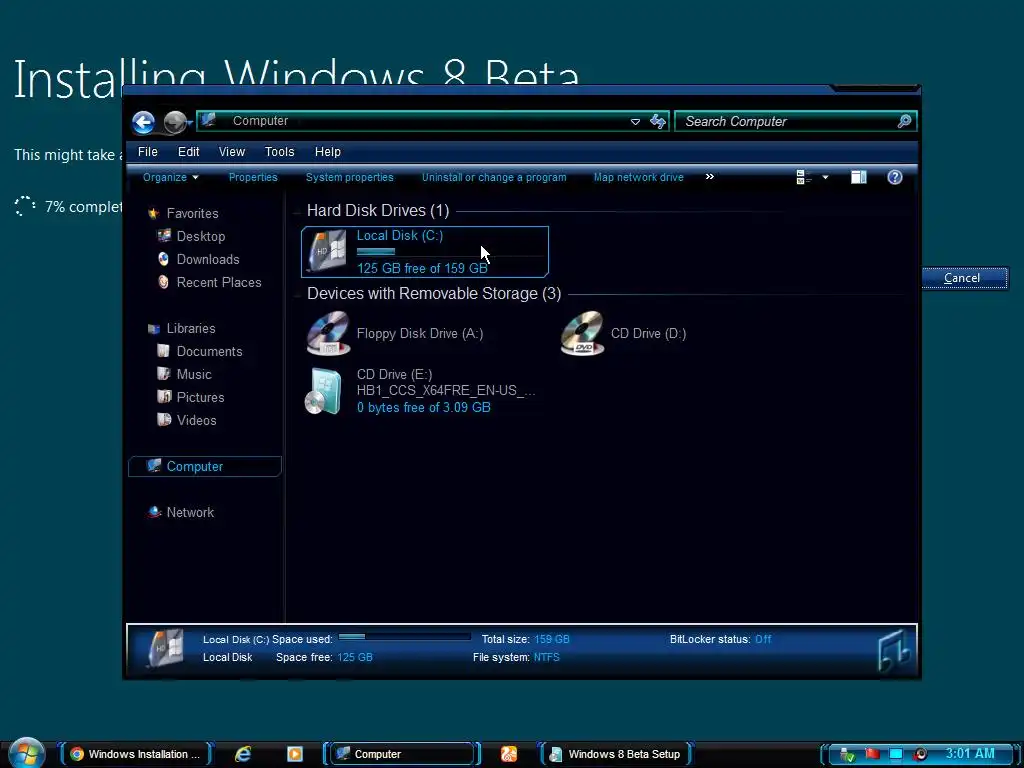The image size is (1024, 768).
Task: Click '125 GB free of 159 GB' text
Action: tap(422, 268)
